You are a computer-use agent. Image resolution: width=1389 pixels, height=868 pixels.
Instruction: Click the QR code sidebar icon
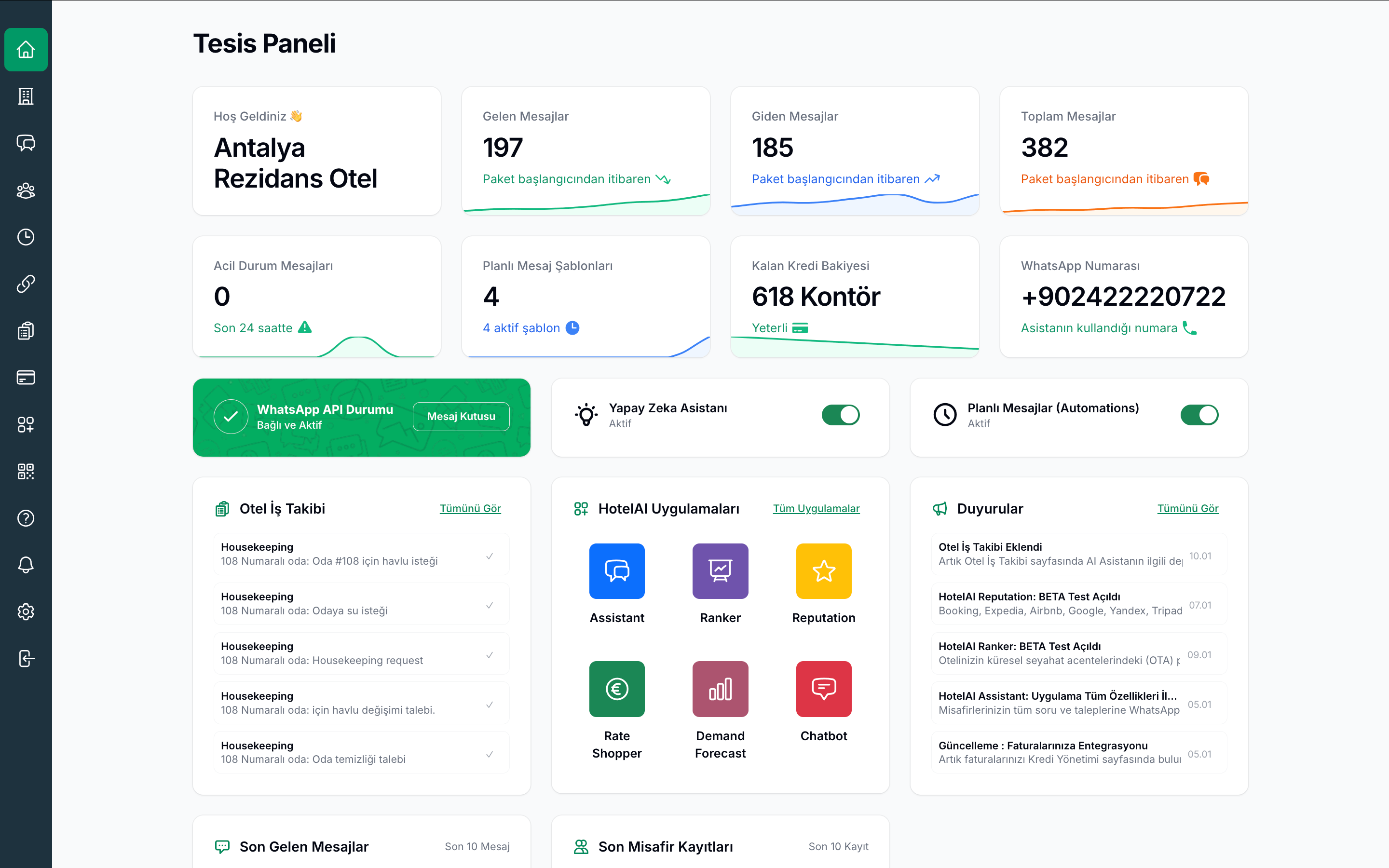tap(26, 471)
